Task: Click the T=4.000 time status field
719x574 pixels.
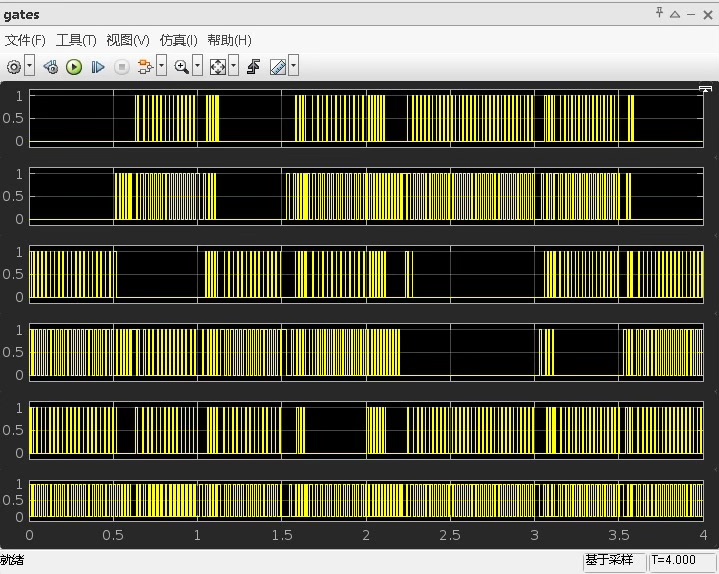Action: (682, 560)
